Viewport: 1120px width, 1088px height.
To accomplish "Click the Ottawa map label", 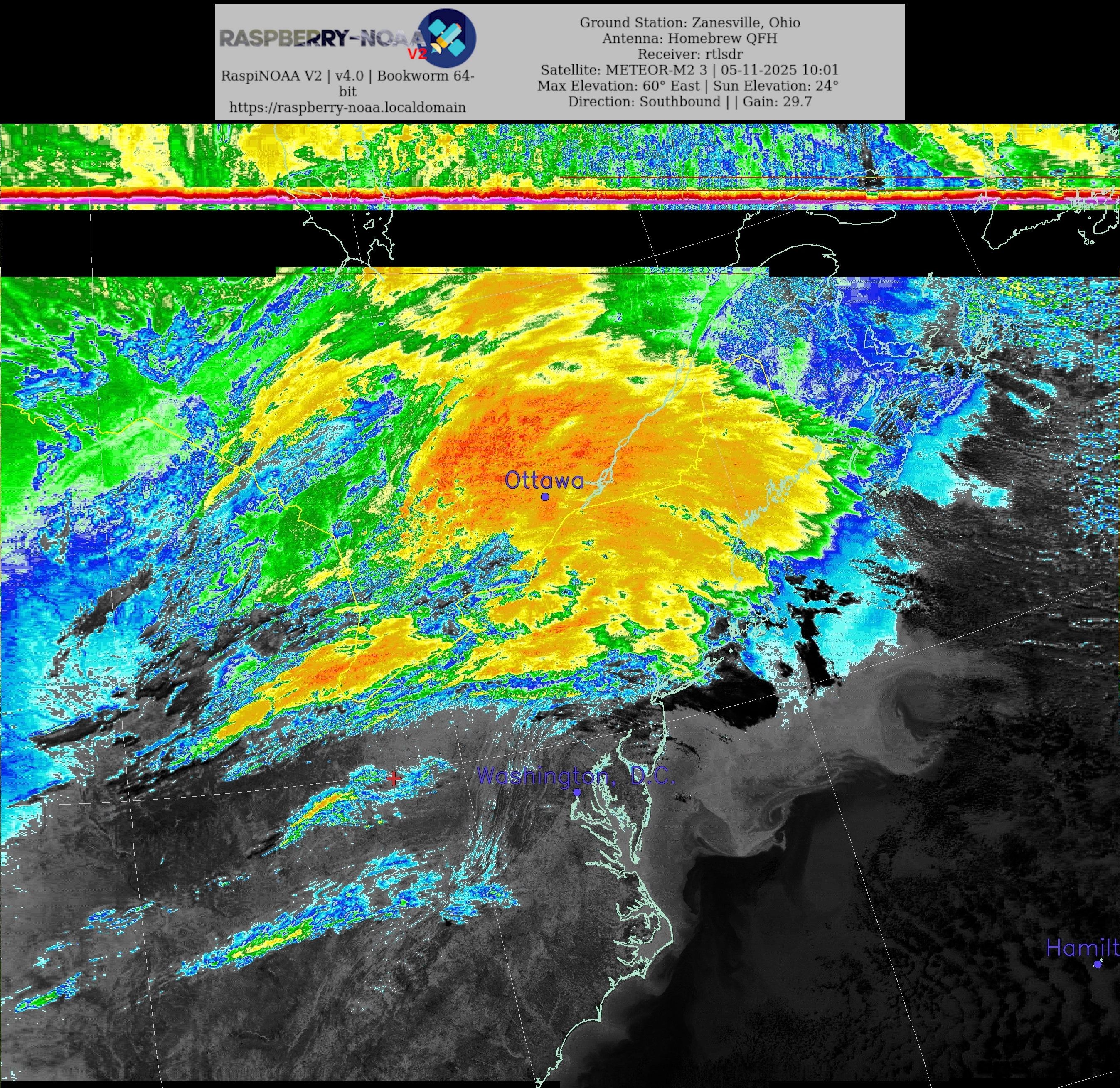I will click(544, 480).
